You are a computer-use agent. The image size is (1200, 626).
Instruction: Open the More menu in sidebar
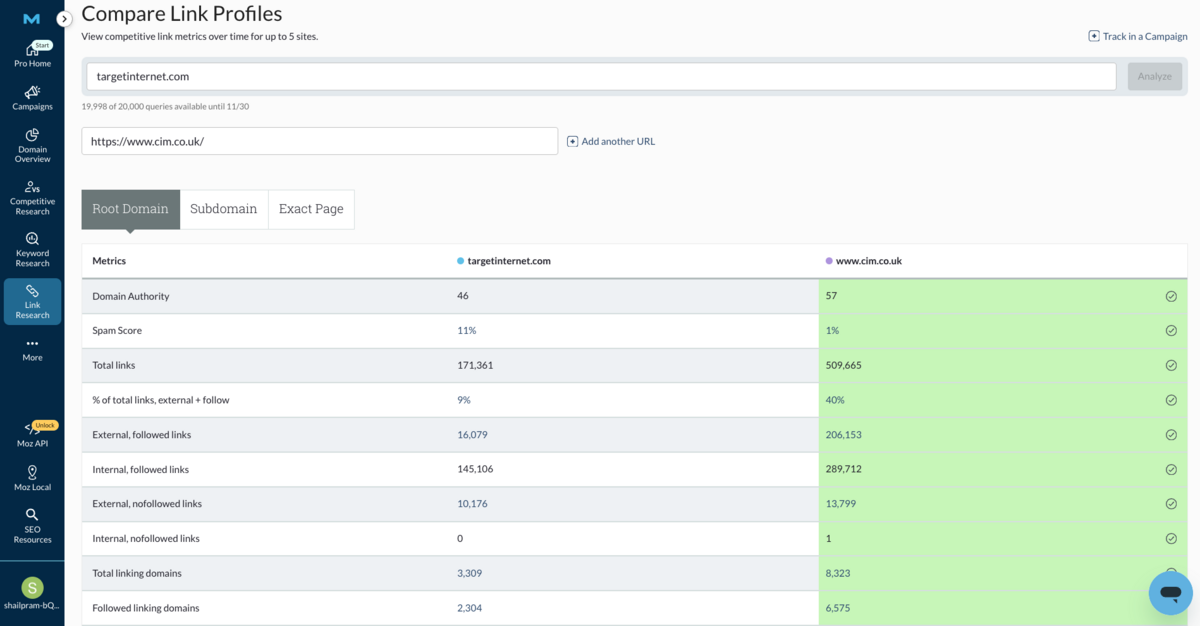click(32, 349)
